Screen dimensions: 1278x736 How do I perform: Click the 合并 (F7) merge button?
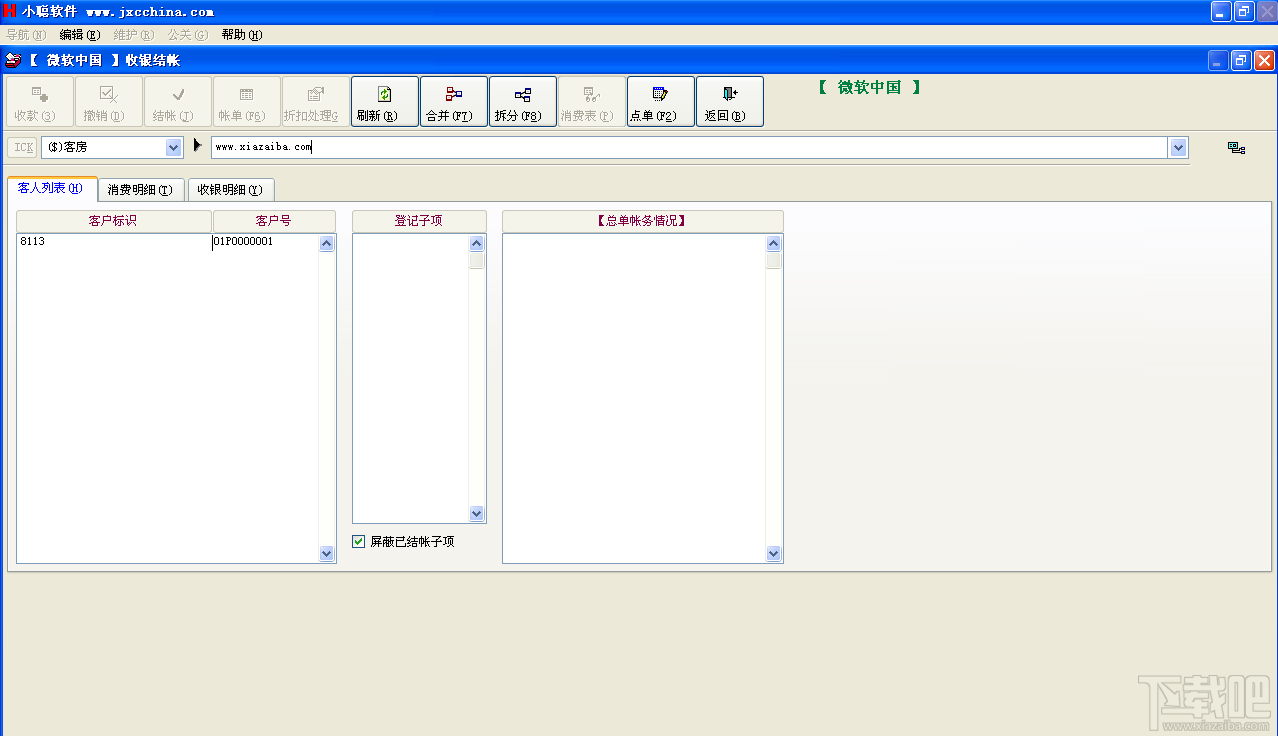[454, 102]
